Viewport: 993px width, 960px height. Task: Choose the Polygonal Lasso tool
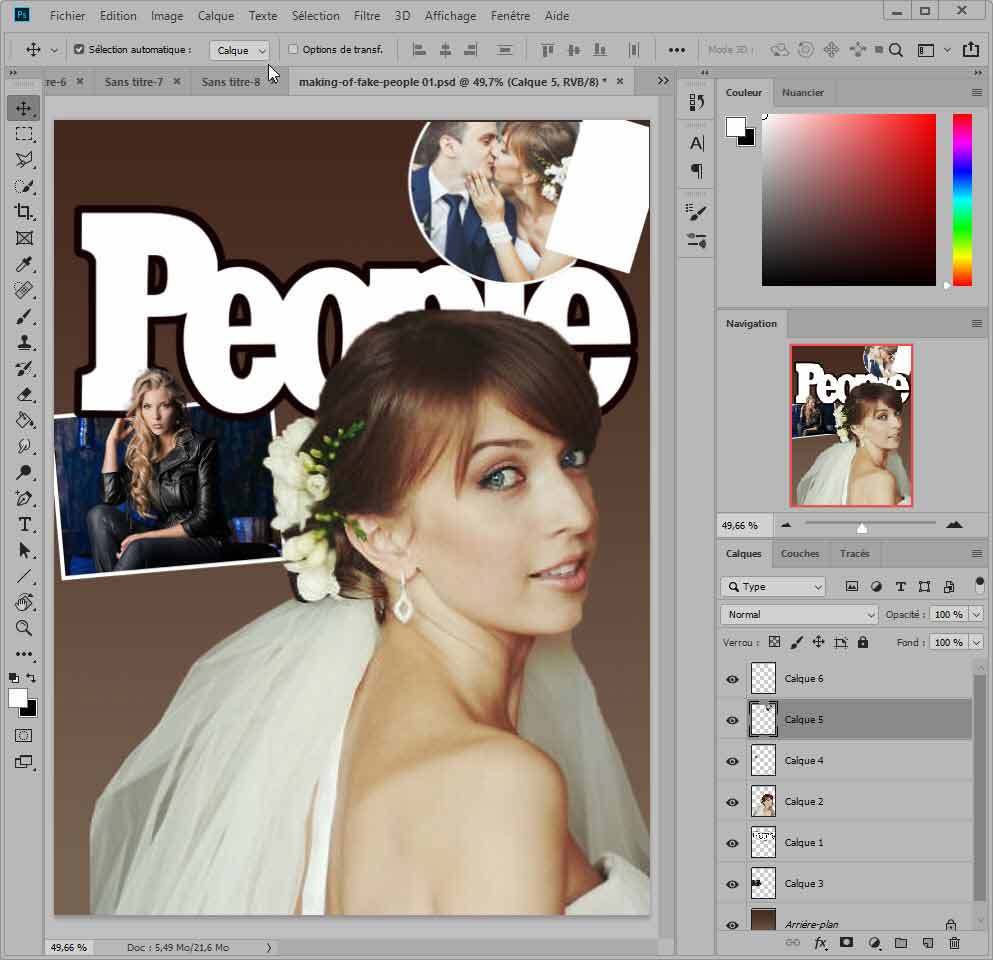[x=24, y=160]
